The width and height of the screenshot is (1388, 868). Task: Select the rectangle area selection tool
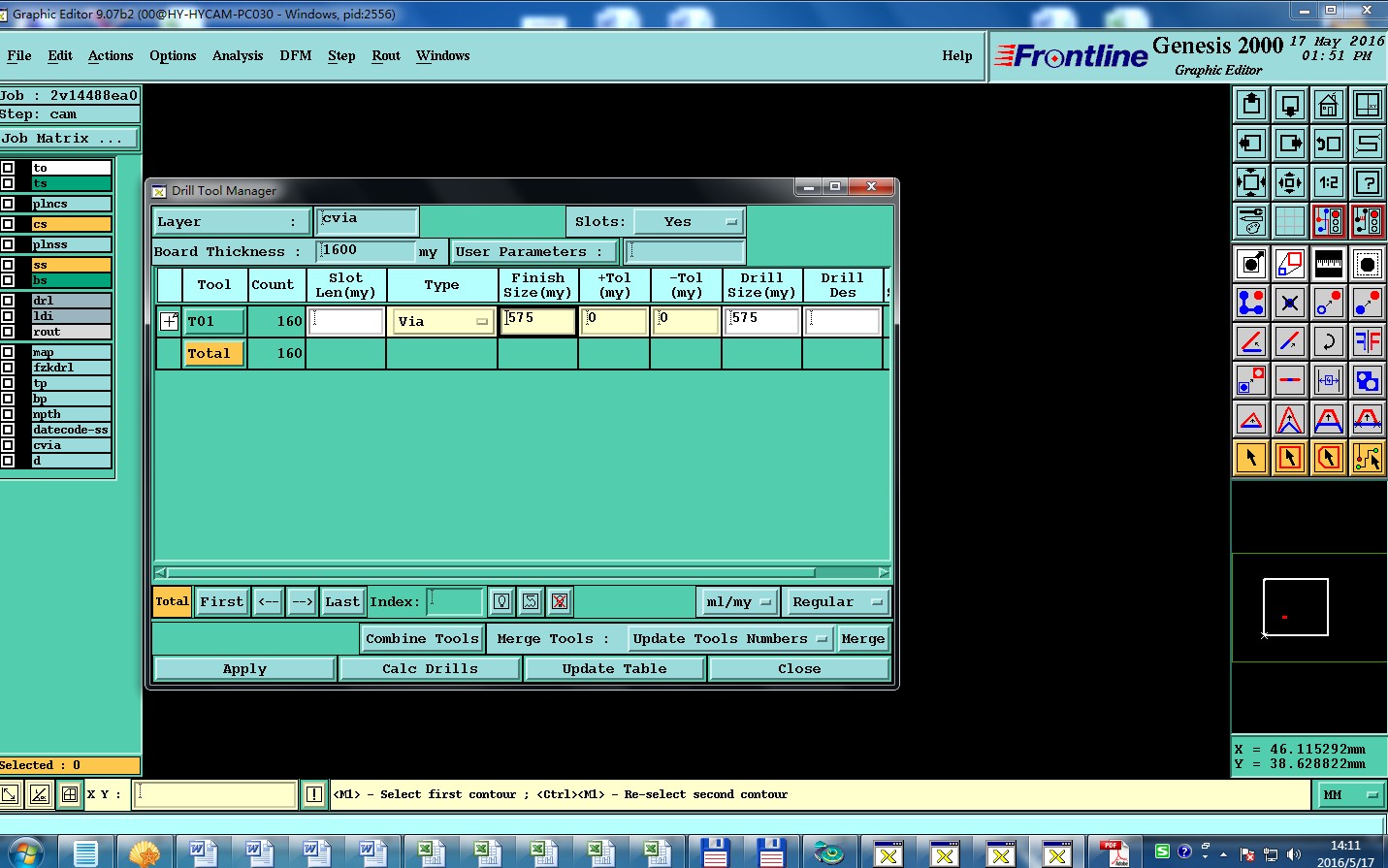coord(1290,458)
